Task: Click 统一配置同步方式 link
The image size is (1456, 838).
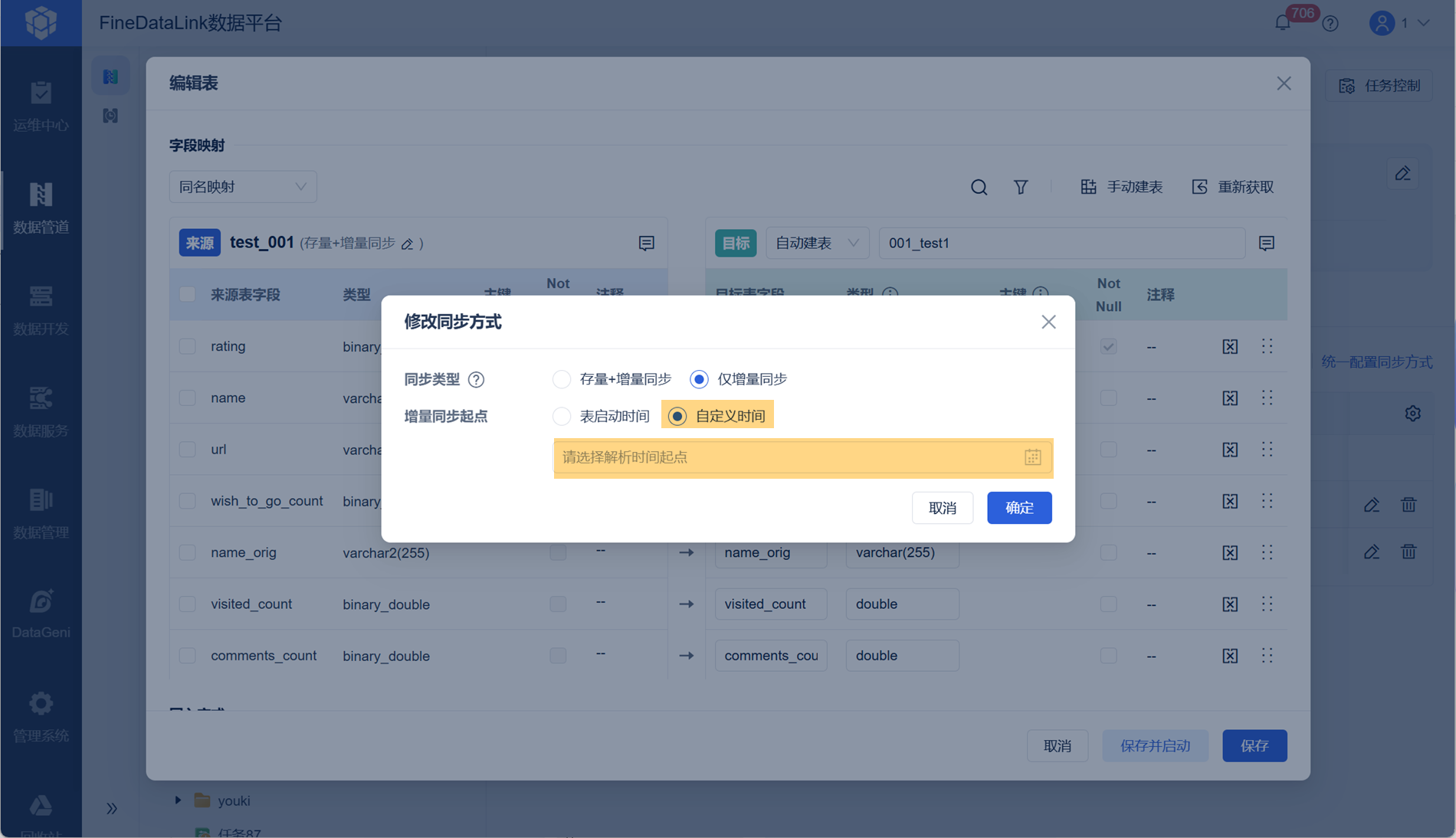Action: click(x=1377, y=362)
